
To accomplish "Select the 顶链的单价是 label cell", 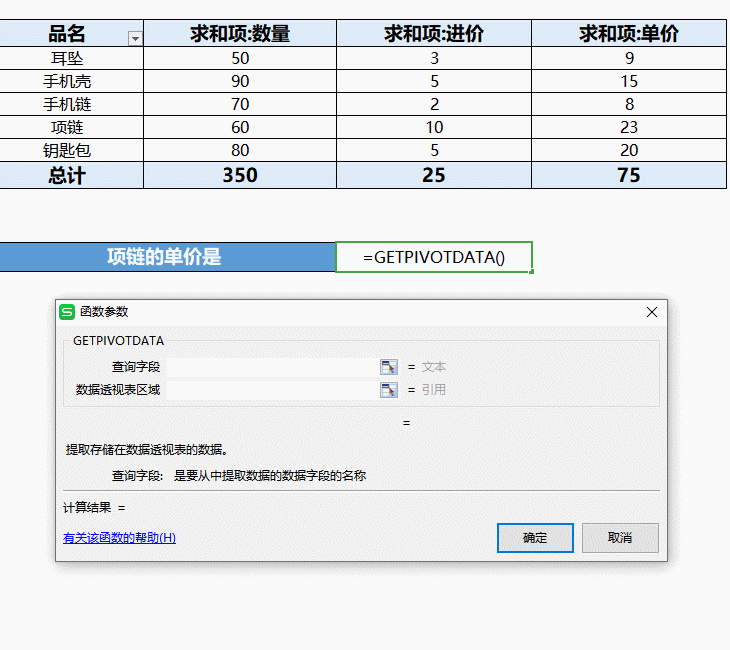I will point(167,257).
